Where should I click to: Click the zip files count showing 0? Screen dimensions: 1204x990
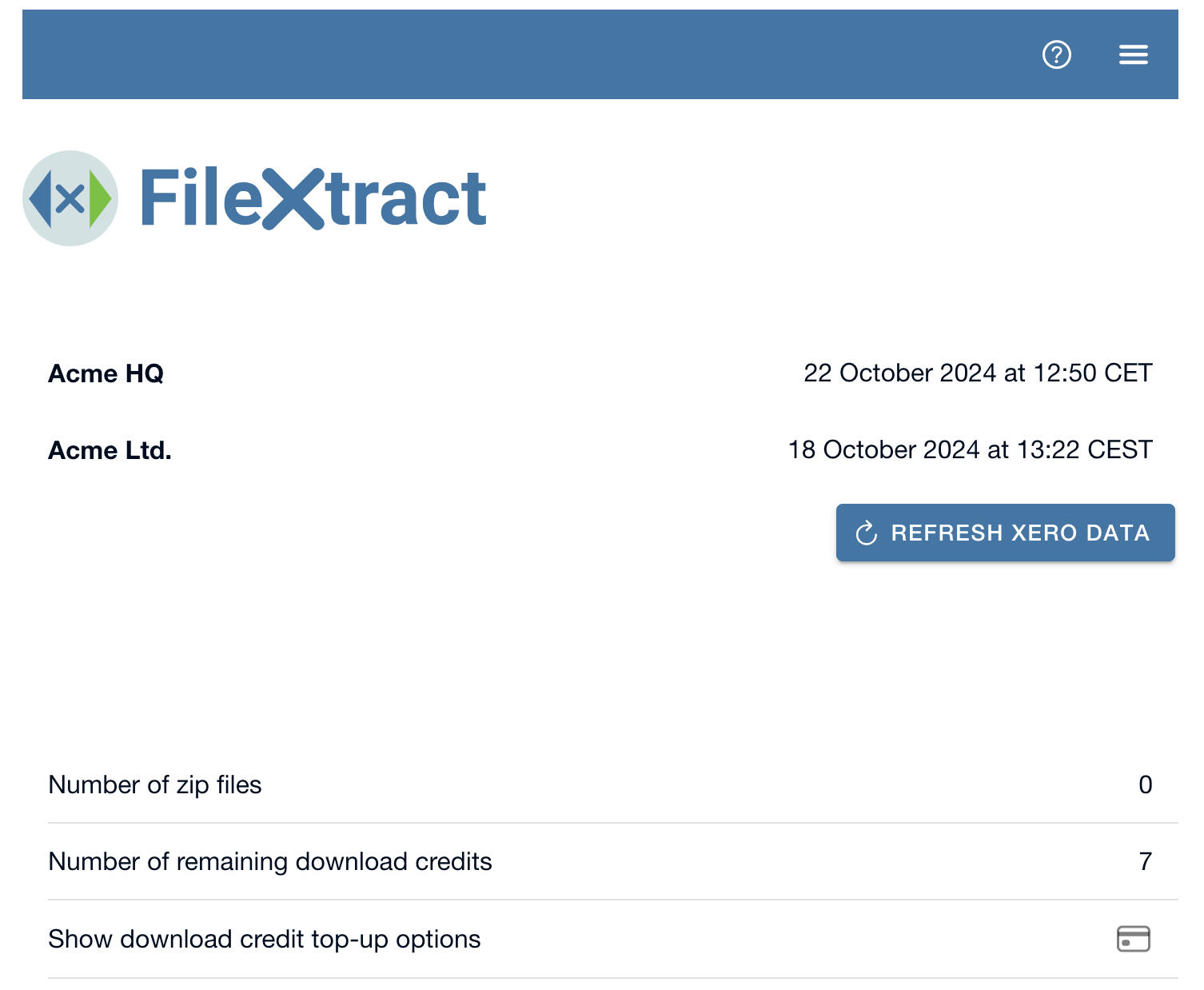pos(1145,784)
